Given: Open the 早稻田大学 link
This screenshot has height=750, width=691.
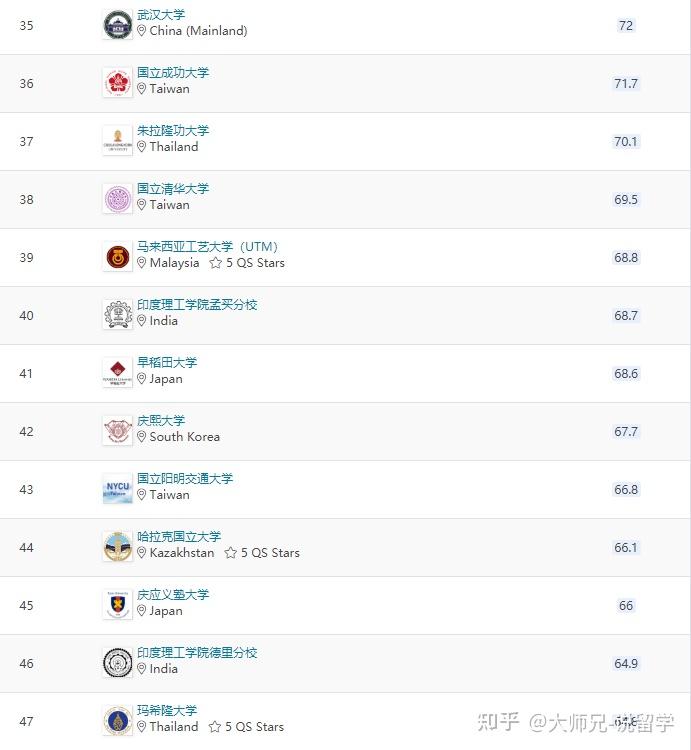Looking at the screenshot, I should point(167,363).
